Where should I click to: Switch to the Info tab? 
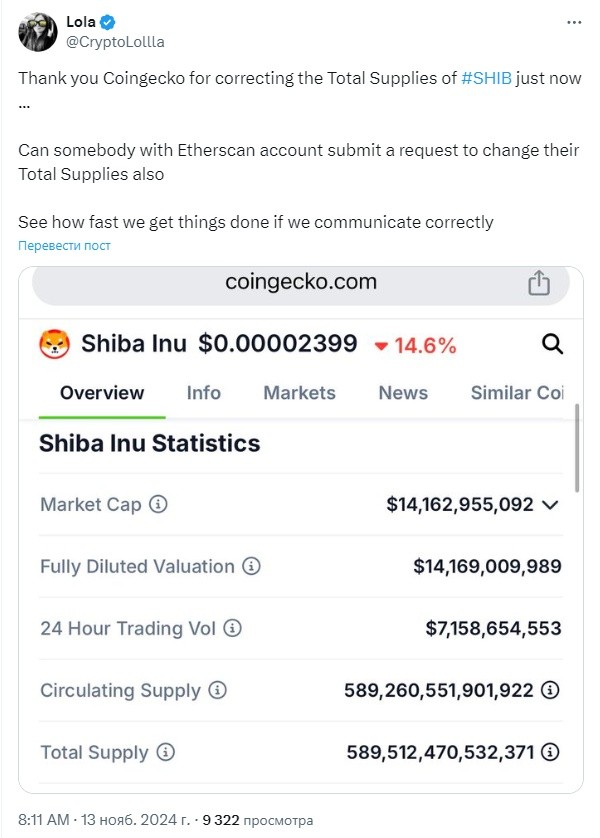204,393
